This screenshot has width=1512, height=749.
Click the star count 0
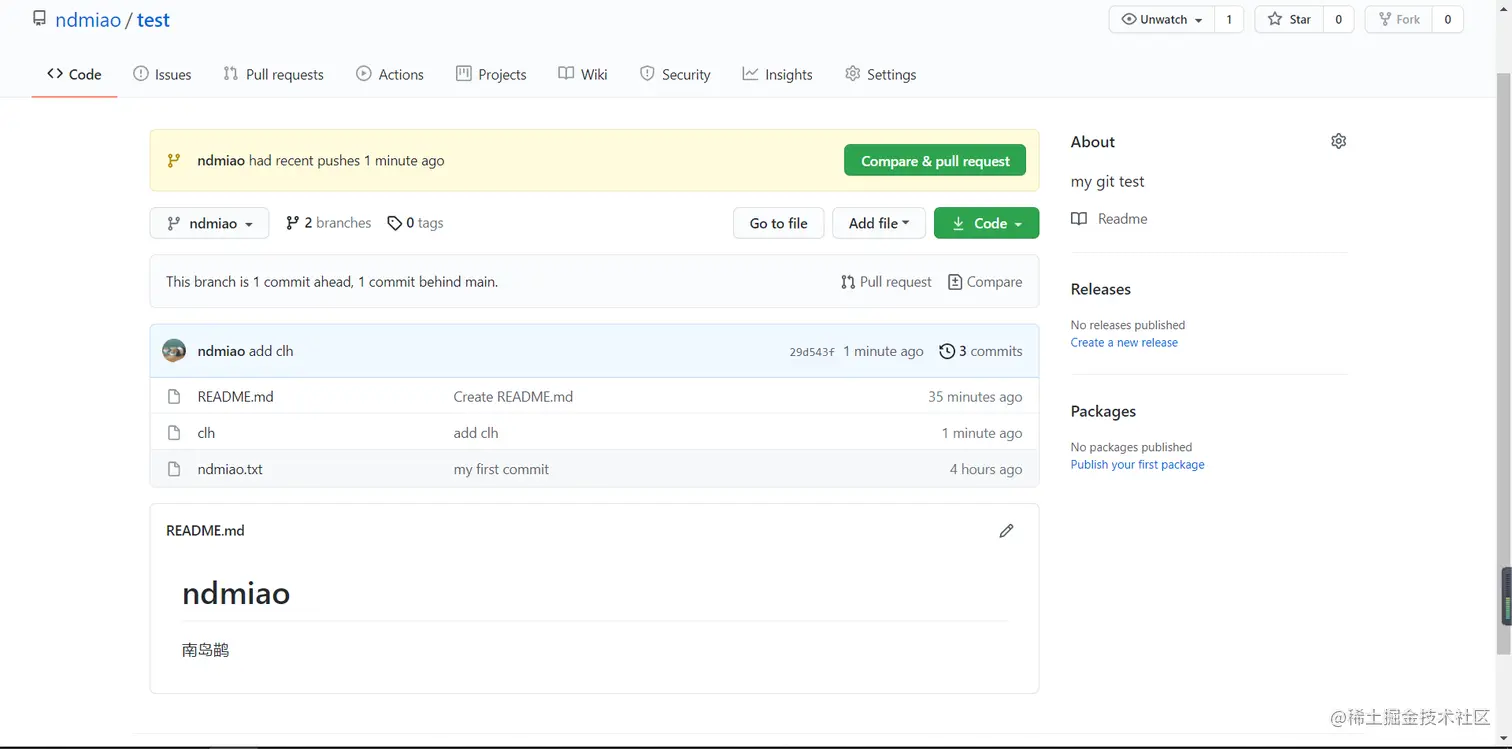click(x=1339, y=19)
